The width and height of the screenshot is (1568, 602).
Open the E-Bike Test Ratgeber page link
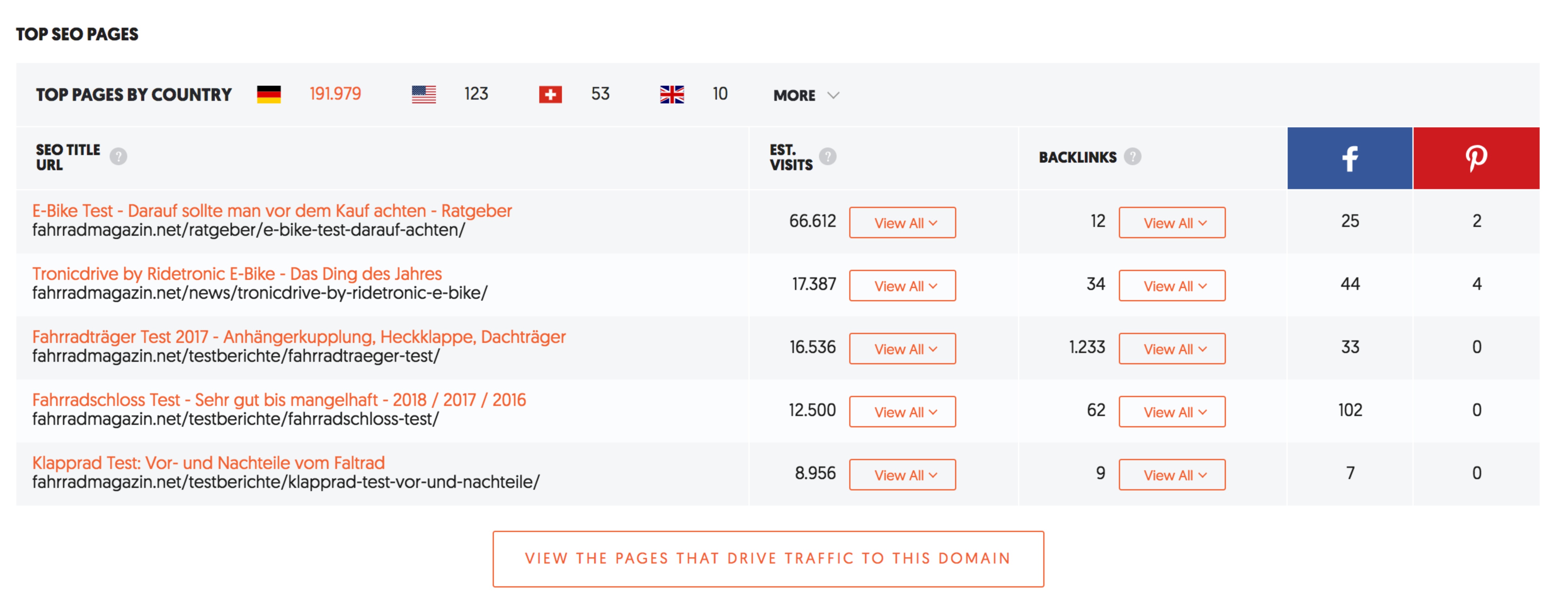click(x=272, y=211)
